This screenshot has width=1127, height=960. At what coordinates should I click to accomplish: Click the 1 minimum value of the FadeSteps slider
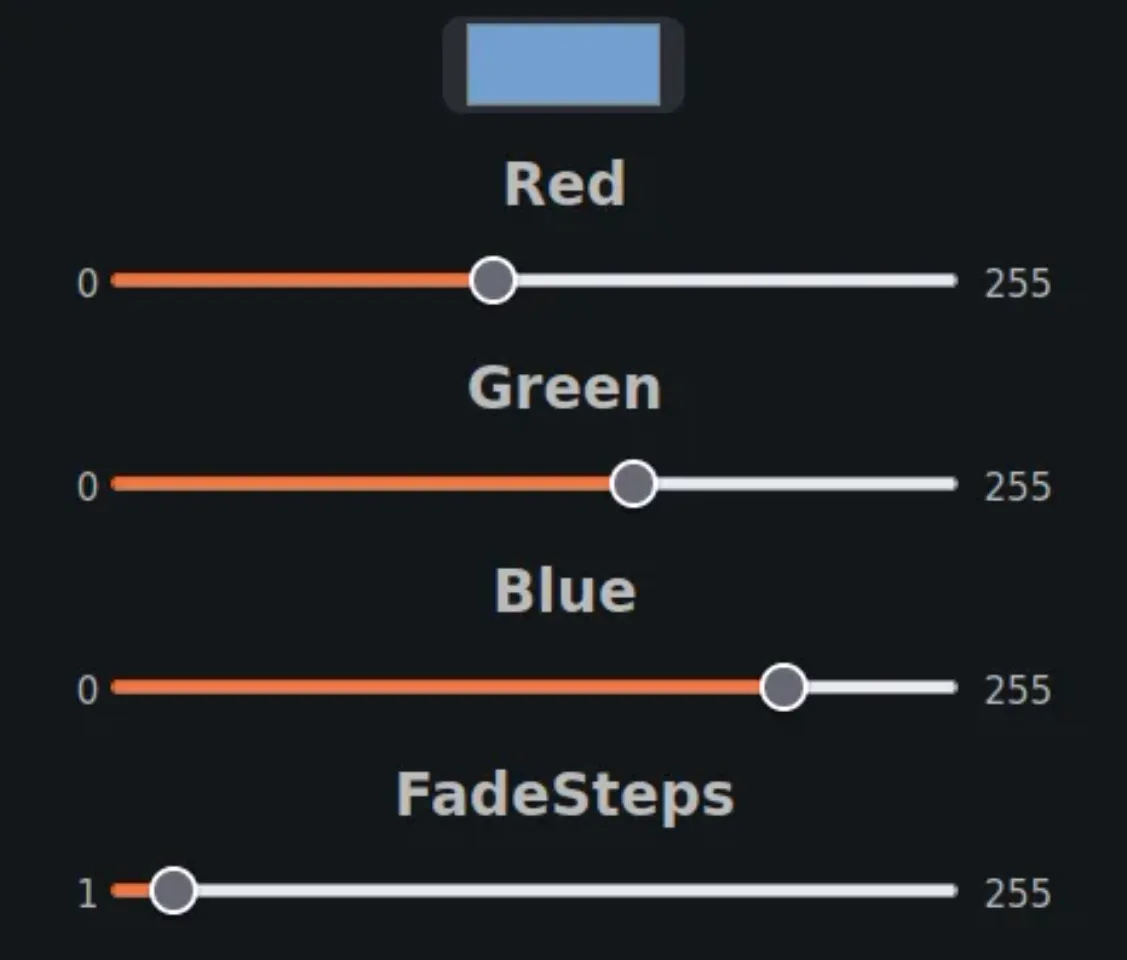point(88,894)
